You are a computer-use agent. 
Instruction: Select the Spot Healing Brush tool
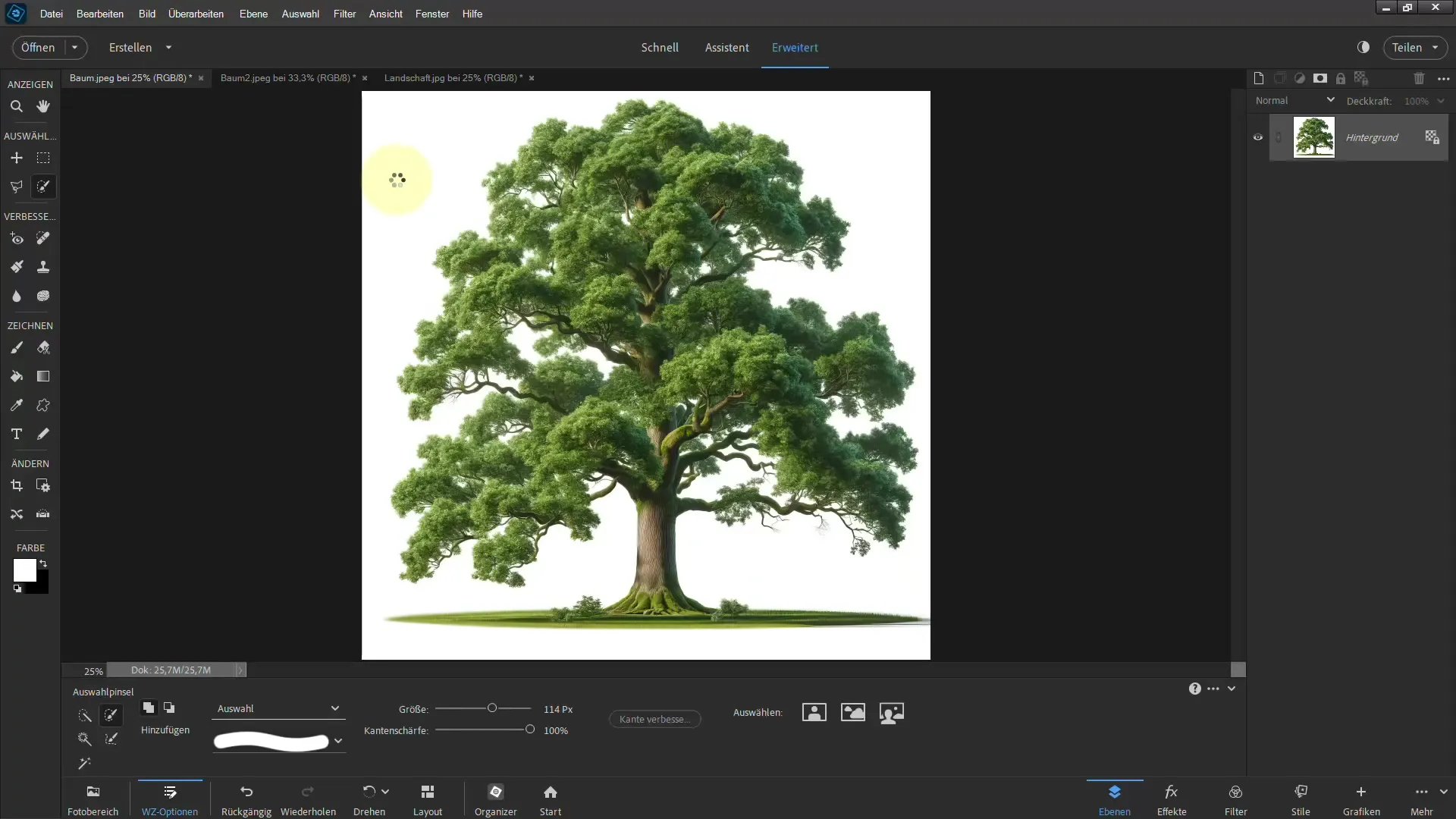pos(43,239)
